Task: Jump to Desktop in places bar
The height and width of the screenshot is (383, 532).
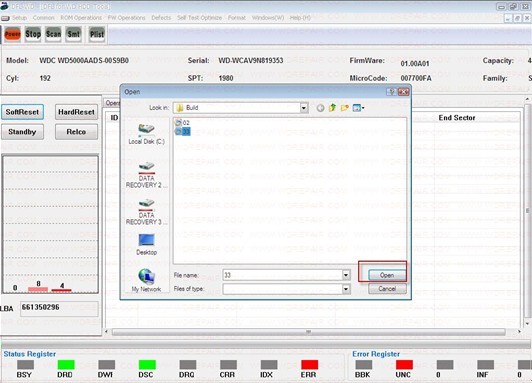Action: (146, 244)
